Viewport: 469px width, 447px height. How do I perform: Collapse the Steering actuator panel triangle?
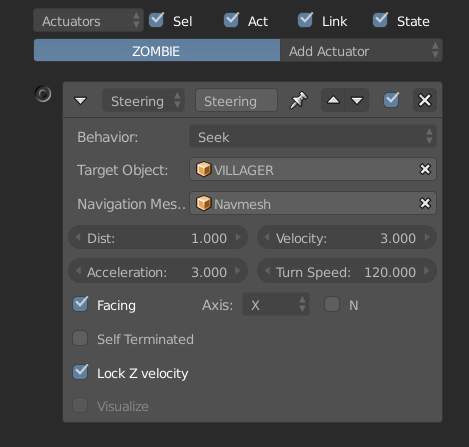coord(80,100)
